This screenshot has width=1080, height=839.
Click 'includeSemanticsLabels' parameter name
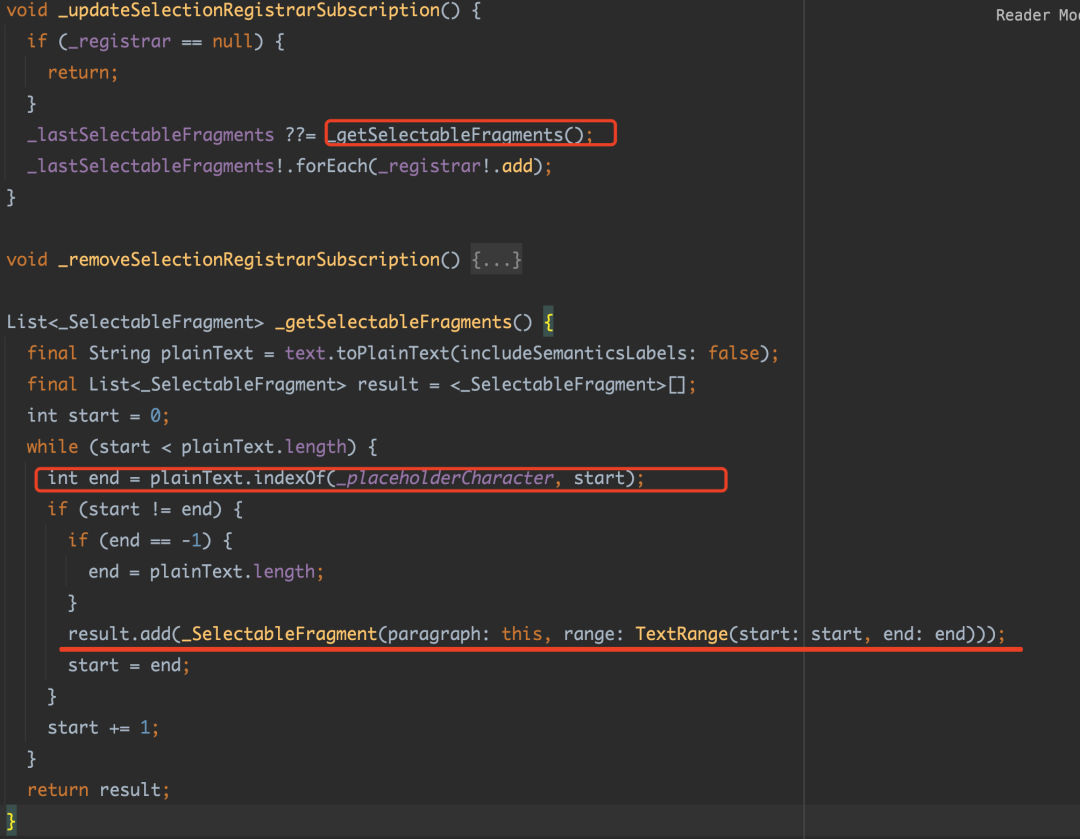[x=573, y=353]
